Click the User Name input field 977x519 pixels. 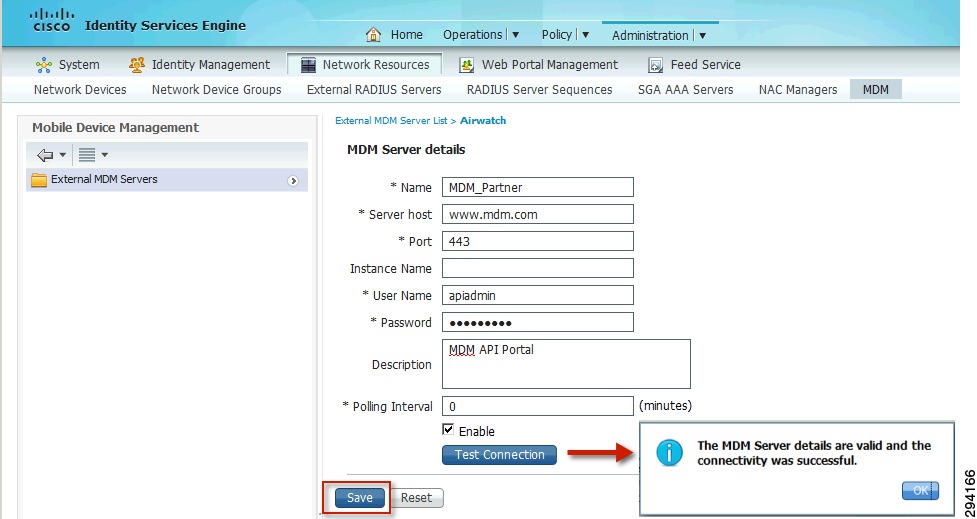click(538, 295)
